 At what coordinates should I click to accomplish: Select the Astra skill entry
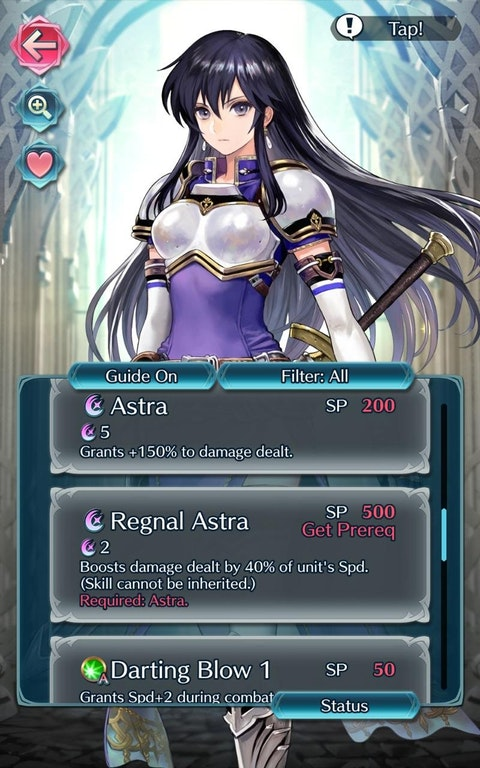click(x=240, y=427)
